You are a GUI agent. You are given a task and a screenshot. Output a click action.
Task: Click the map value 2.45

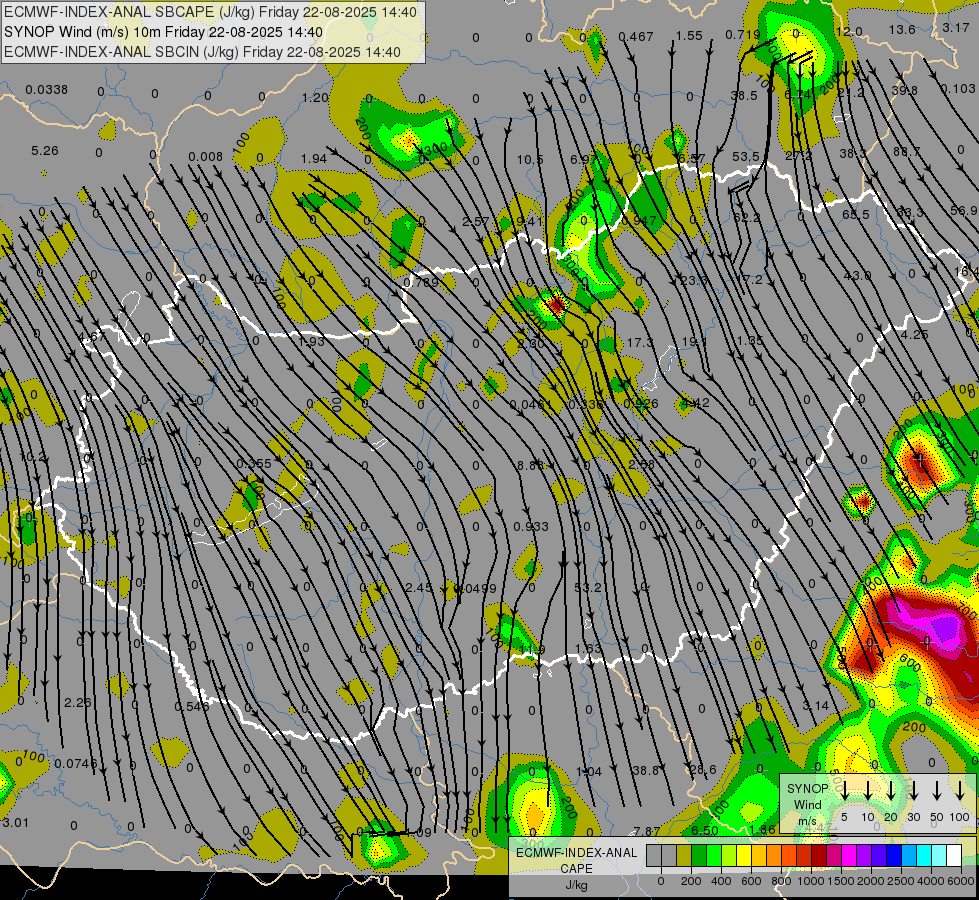tap(418, 588)
